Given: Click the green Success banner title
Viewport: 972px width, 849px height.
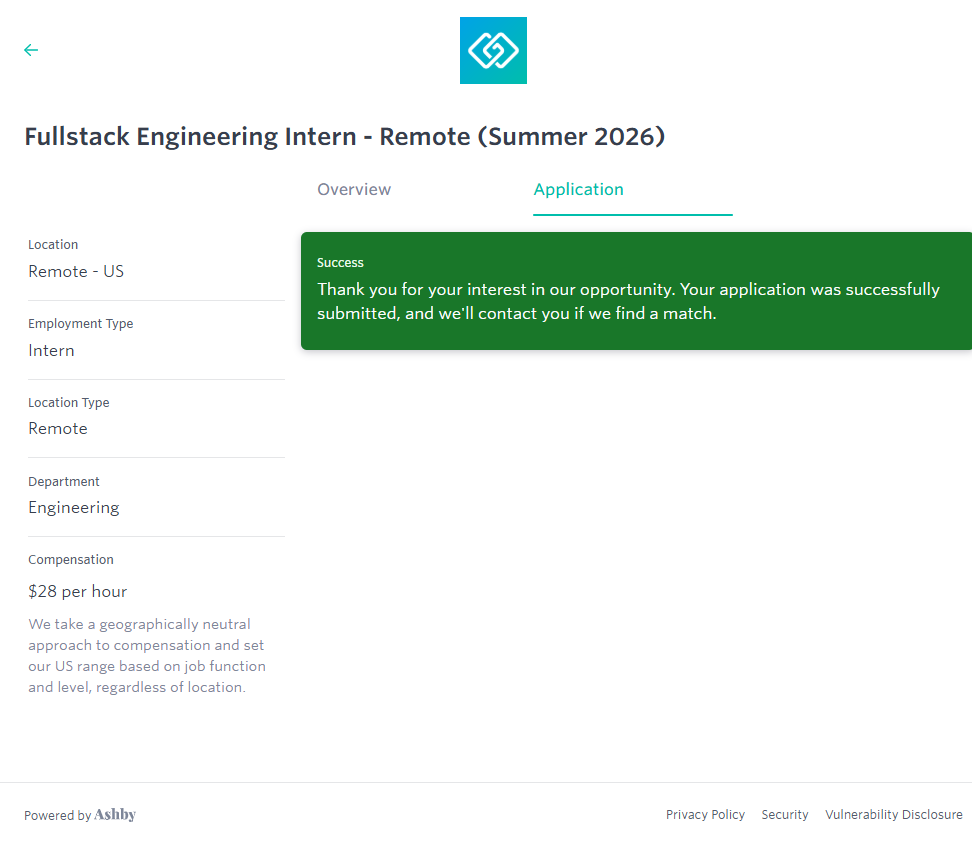Looking at the screenshot, I should (340, 263).
